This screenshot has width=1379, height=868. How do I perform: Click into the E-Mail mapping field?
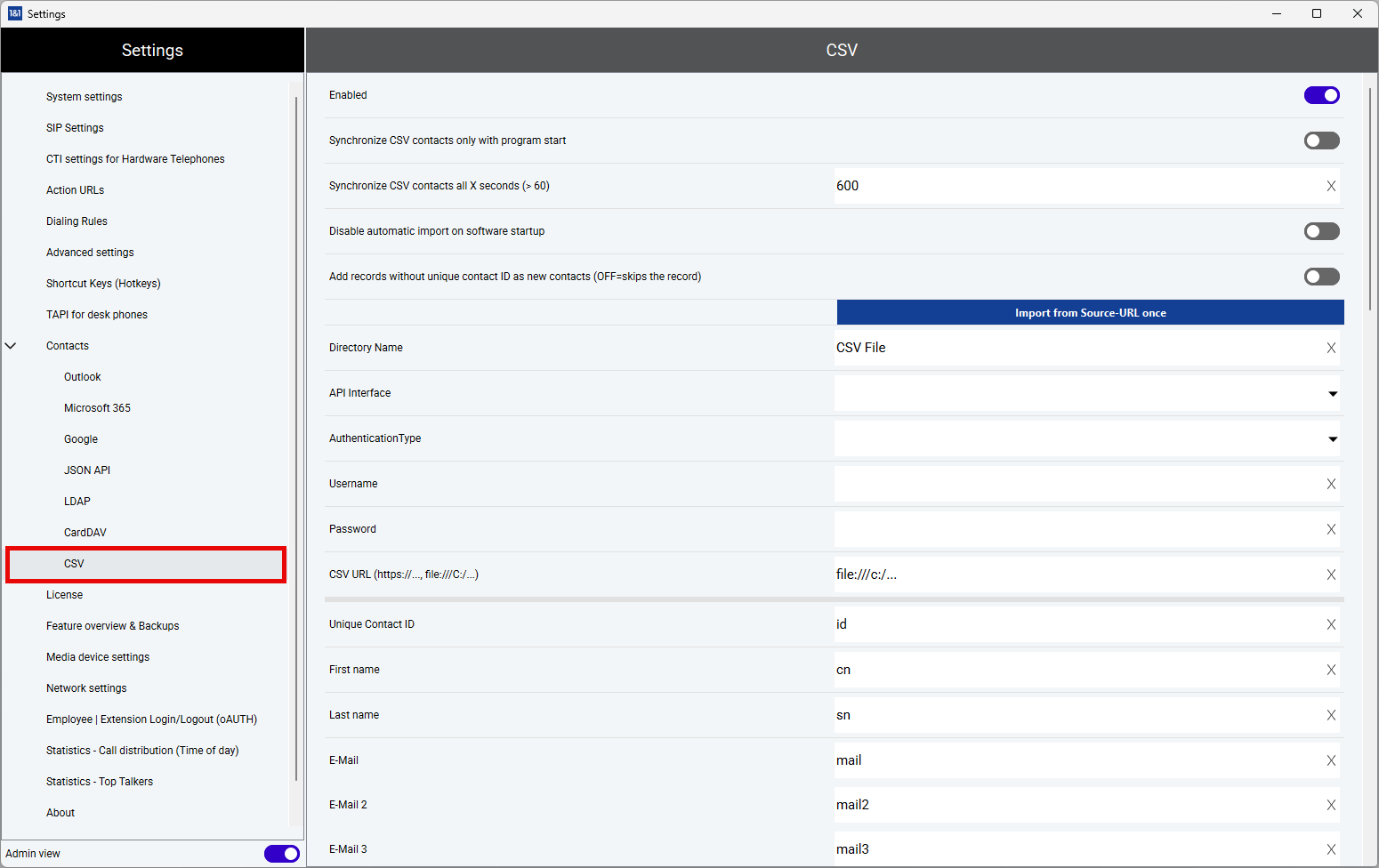pos(1077,760)
